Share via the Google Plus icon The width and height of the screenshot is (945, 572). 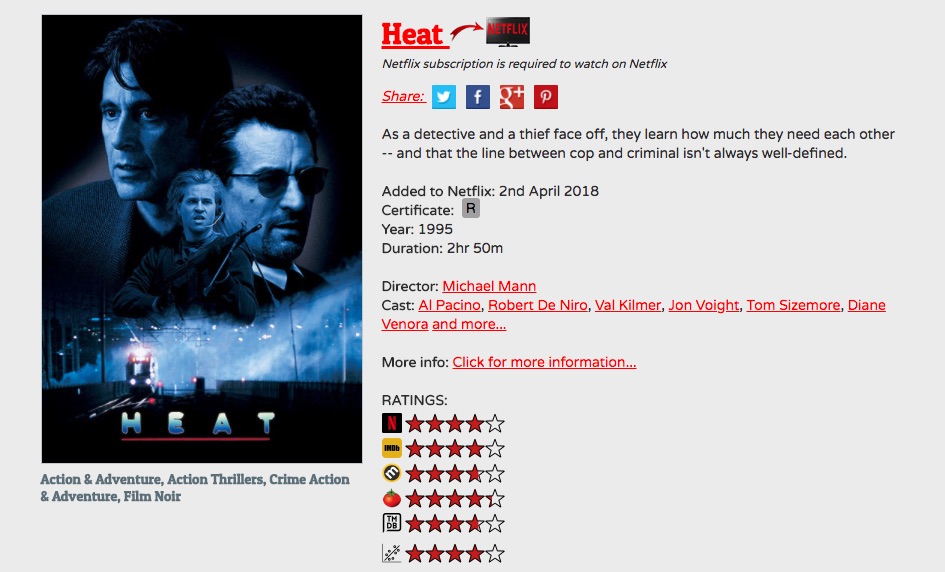click(x=512, y=96)
